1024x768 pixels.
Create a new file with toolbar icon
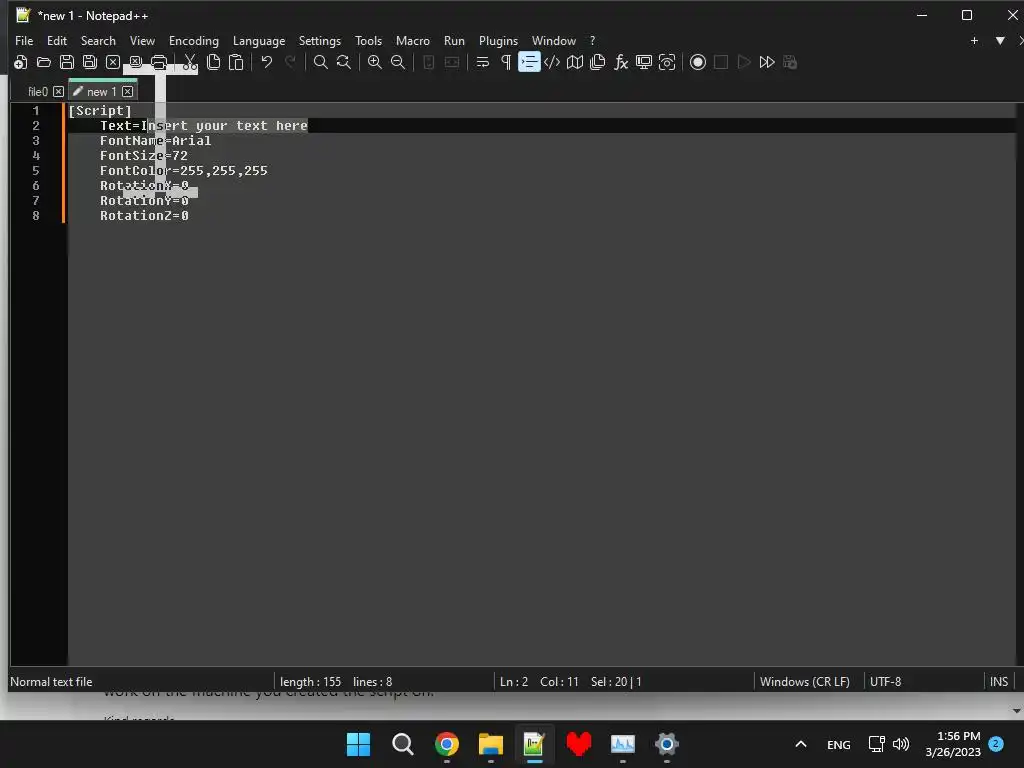coord(20,62)
